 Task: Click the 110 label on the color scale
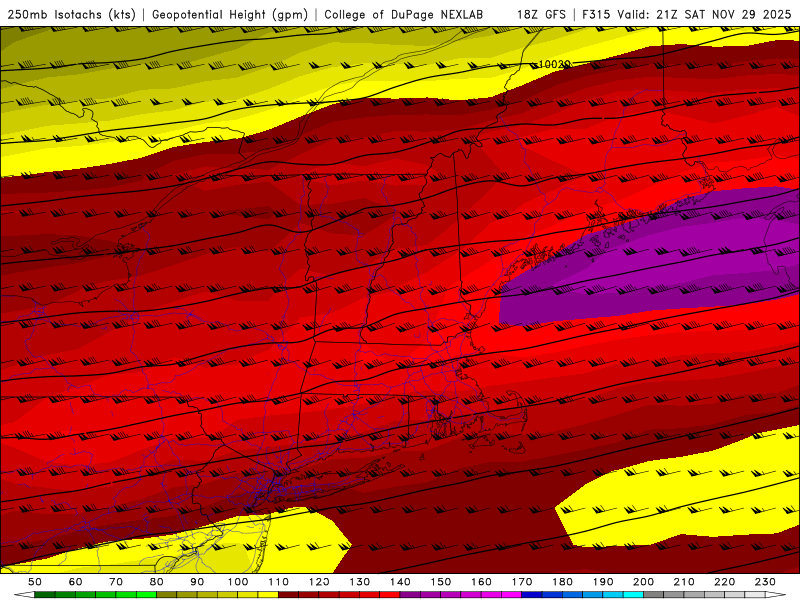[x=279, y=582]
